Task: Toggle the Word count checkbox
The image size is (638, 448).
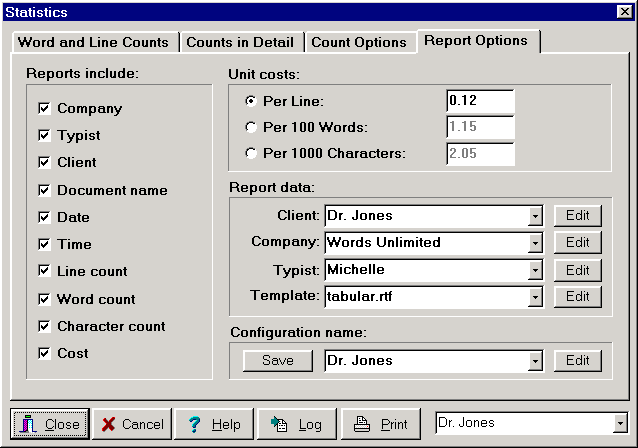Action: 44,299
